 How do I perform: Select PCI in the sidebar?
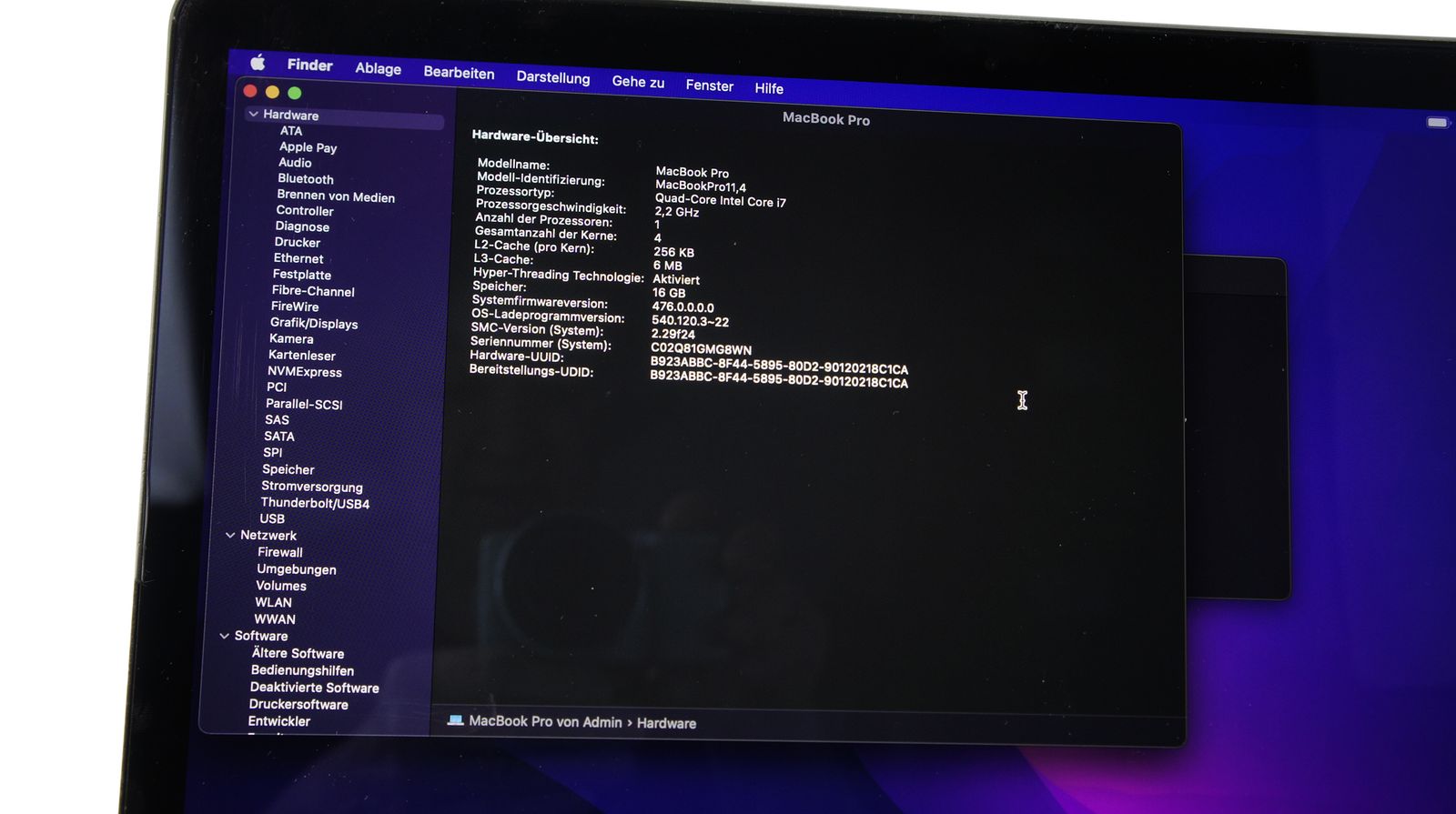[x=276, y=387]
